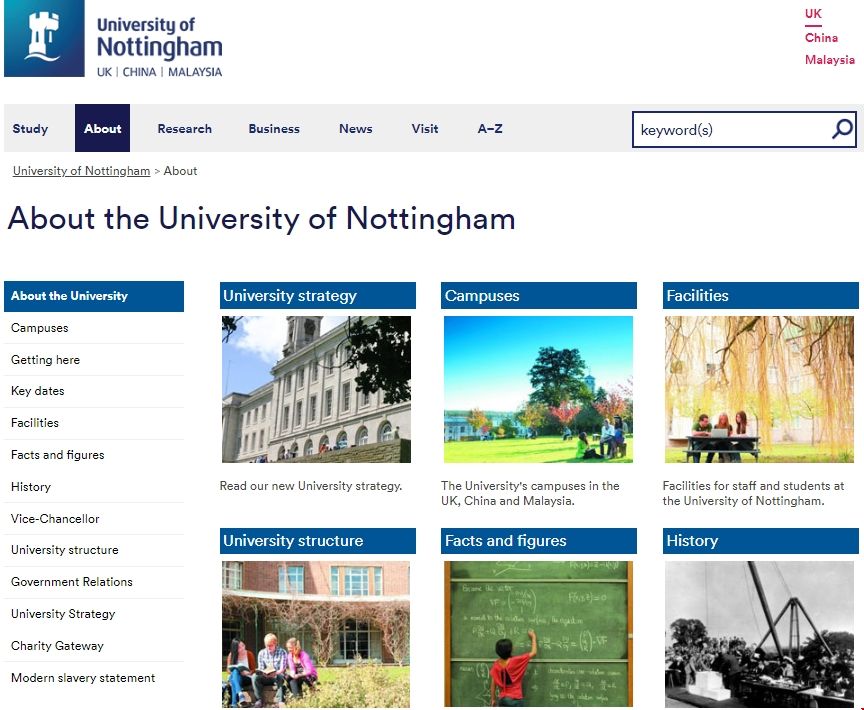Open the Study navigation menu item
The height and width of the screenshot is (710, 864).
(30, 129)
